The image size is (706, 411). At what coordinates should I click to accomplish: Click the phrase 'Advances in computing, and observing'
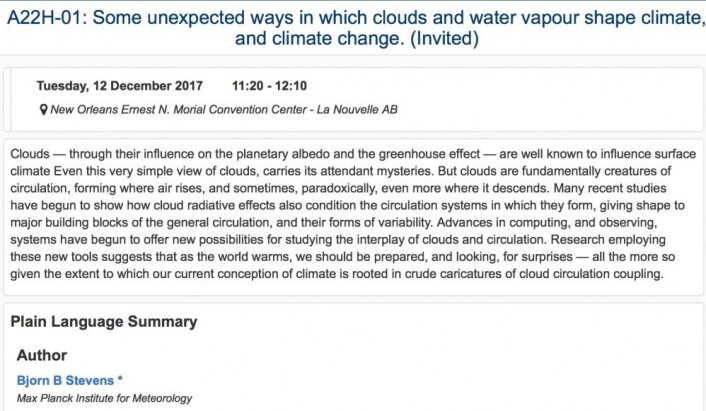click(547, 222)
